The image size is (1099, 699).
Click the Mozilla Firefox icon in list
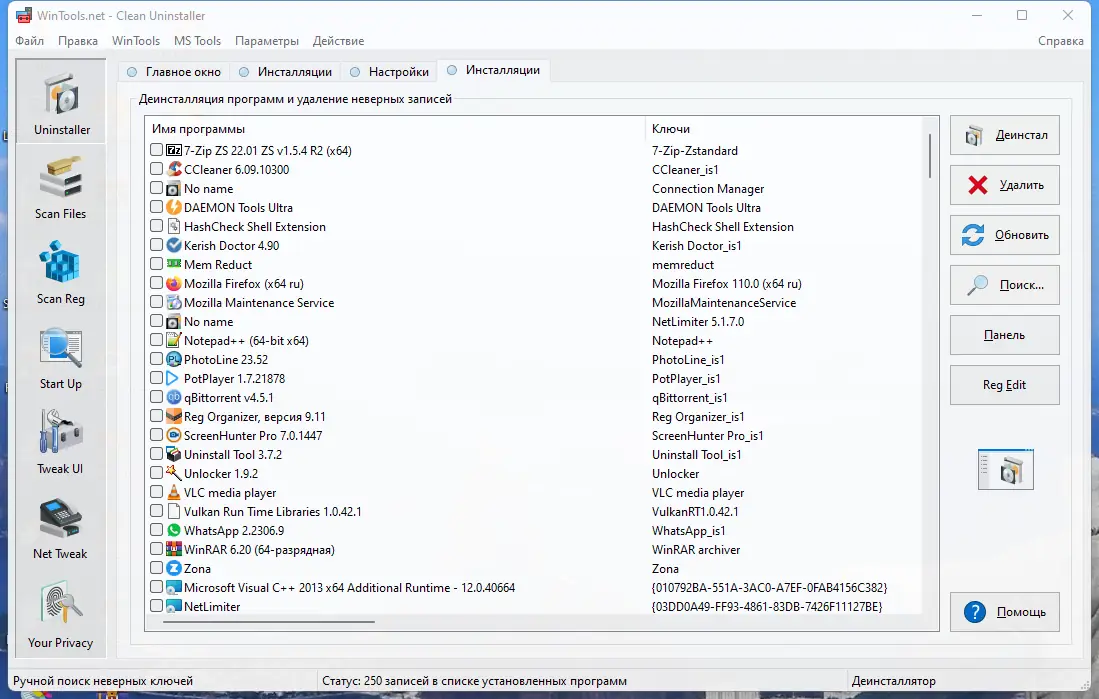coord(174,283)
